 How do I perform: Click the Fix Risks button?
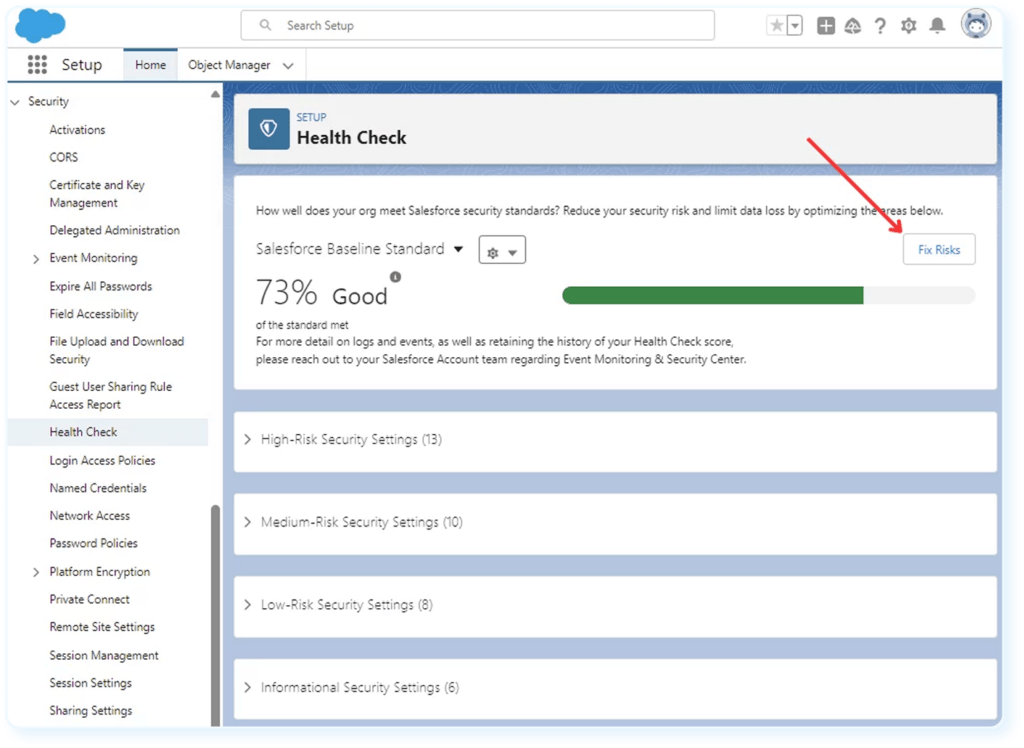(x=938, y=250)
